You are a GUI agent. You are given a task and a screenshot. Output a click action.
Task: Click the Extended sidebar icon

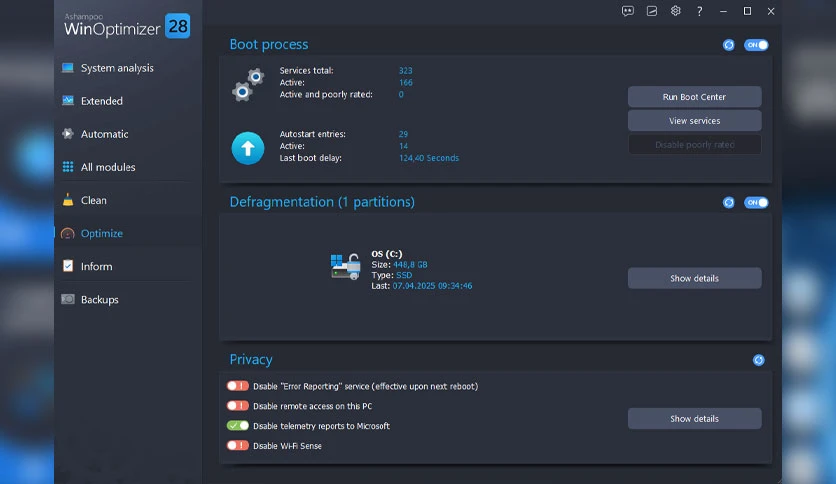[68, 101]
